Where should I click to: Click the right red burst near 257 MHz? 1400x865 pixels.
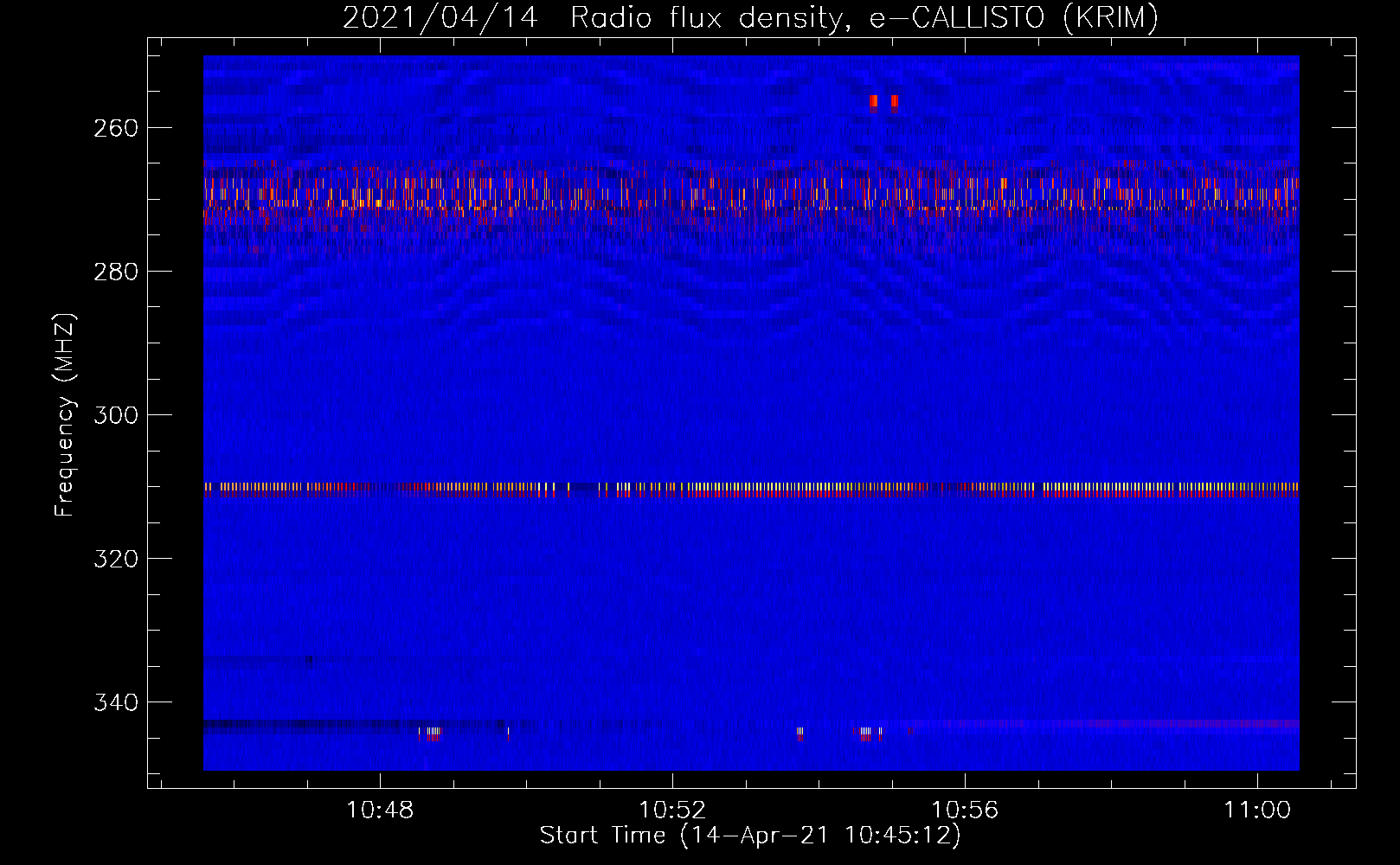pyautogui.click(x=895, y=103)
